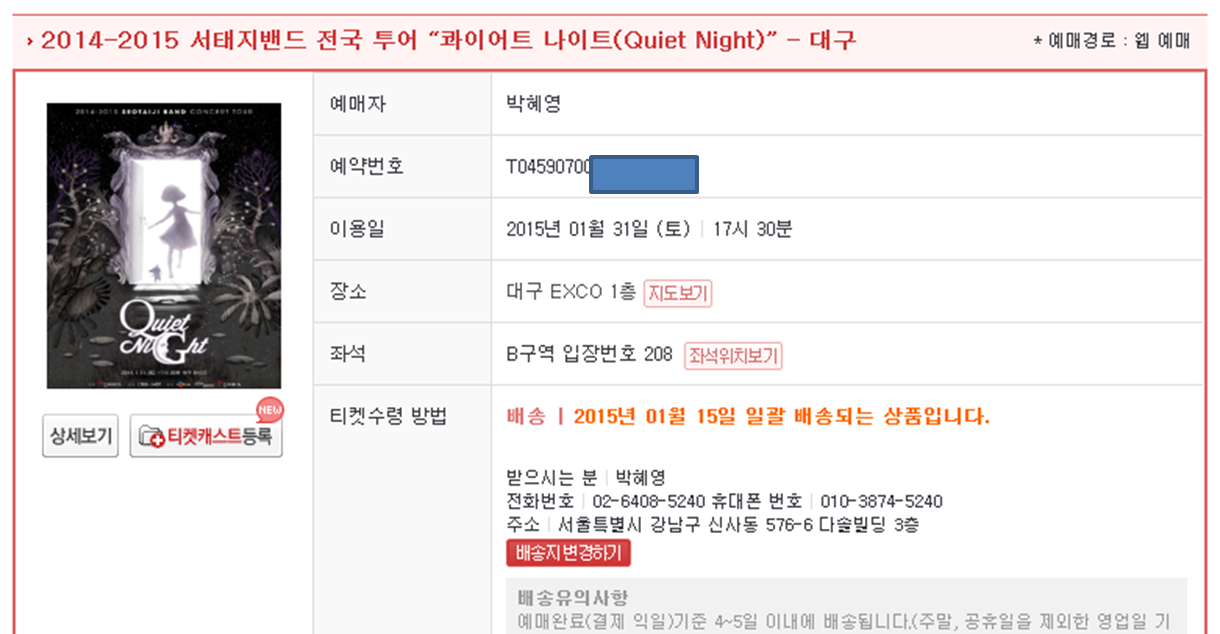Click the red NEW badge icon

[x=269, y=409]
